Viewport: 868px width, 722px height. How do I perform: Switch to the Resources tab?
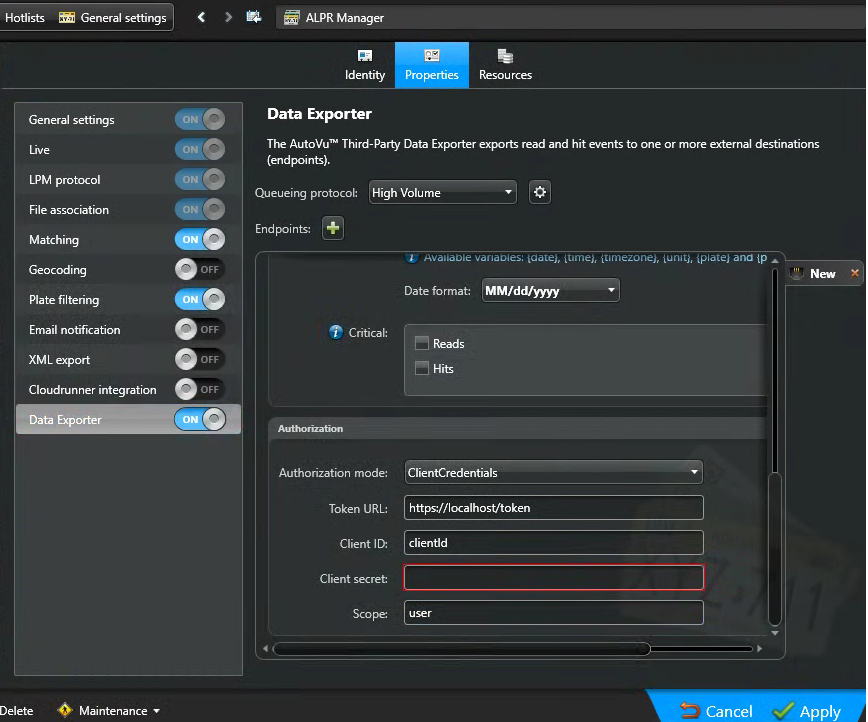[505, 66]
